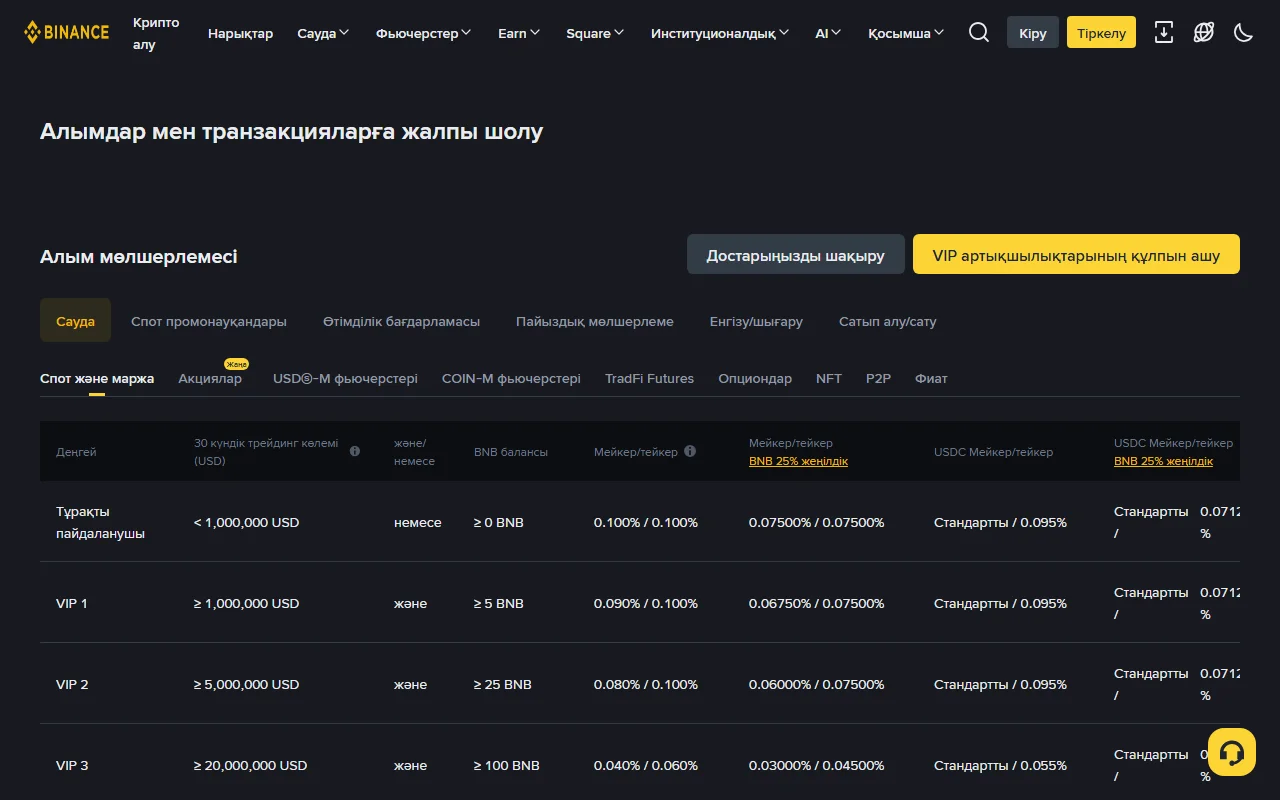Click the ≥ 25 BNB balance cell
The image size is (1280, 800).
(502, 684)
